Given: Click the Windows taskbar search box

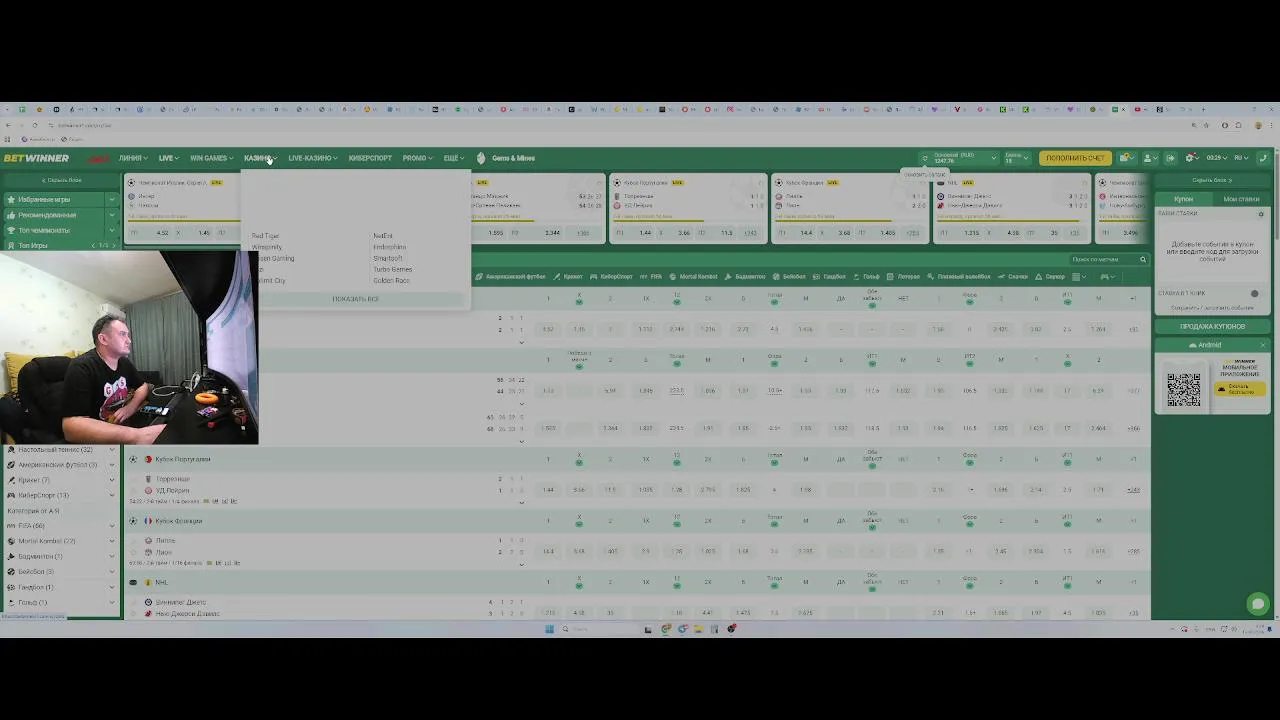Looking at the screenshot, I should (600, 629).
